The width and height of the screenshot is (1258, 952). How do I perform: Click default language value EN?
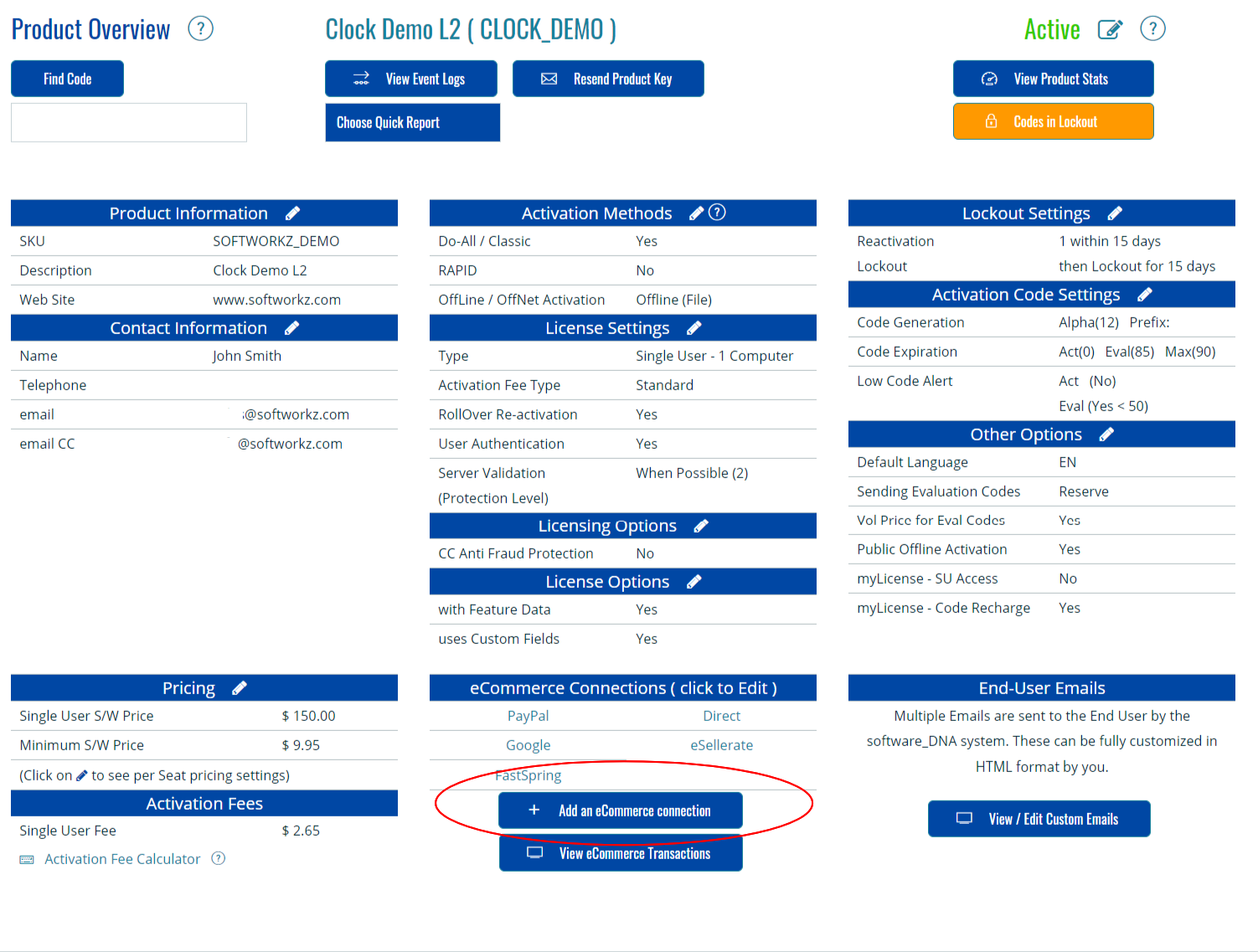[x=1068, y=462]
